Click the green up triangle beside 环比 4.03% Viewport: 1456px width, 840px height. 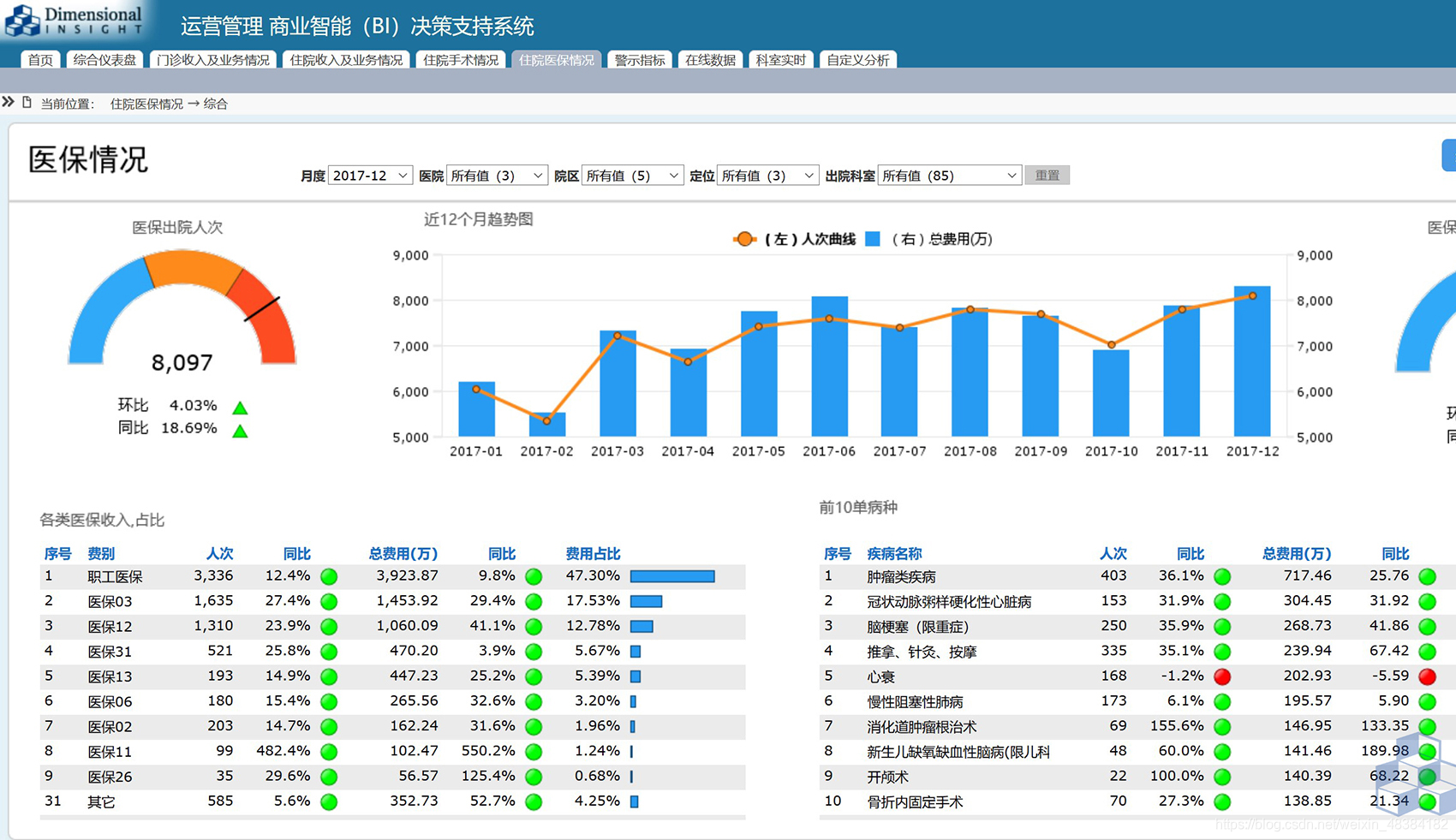(241, 408)
